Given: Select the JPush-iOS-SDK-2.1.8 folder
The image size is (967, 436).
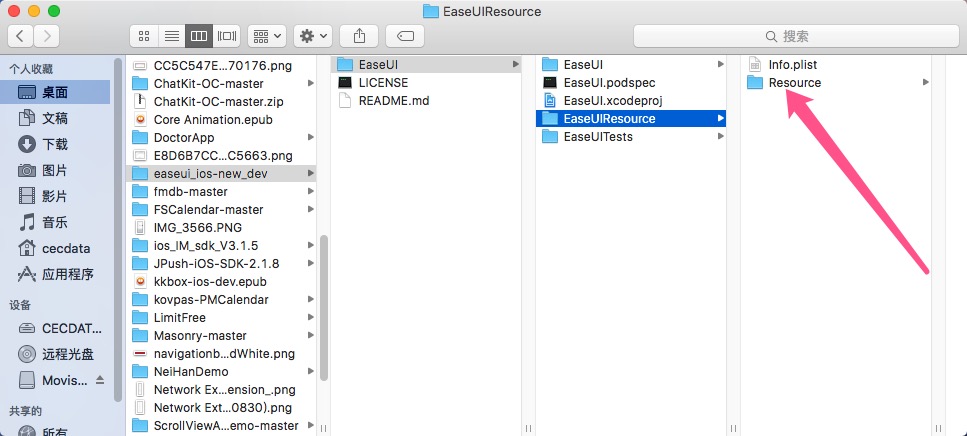Looking at the screenshot, I should pos(221,263).
